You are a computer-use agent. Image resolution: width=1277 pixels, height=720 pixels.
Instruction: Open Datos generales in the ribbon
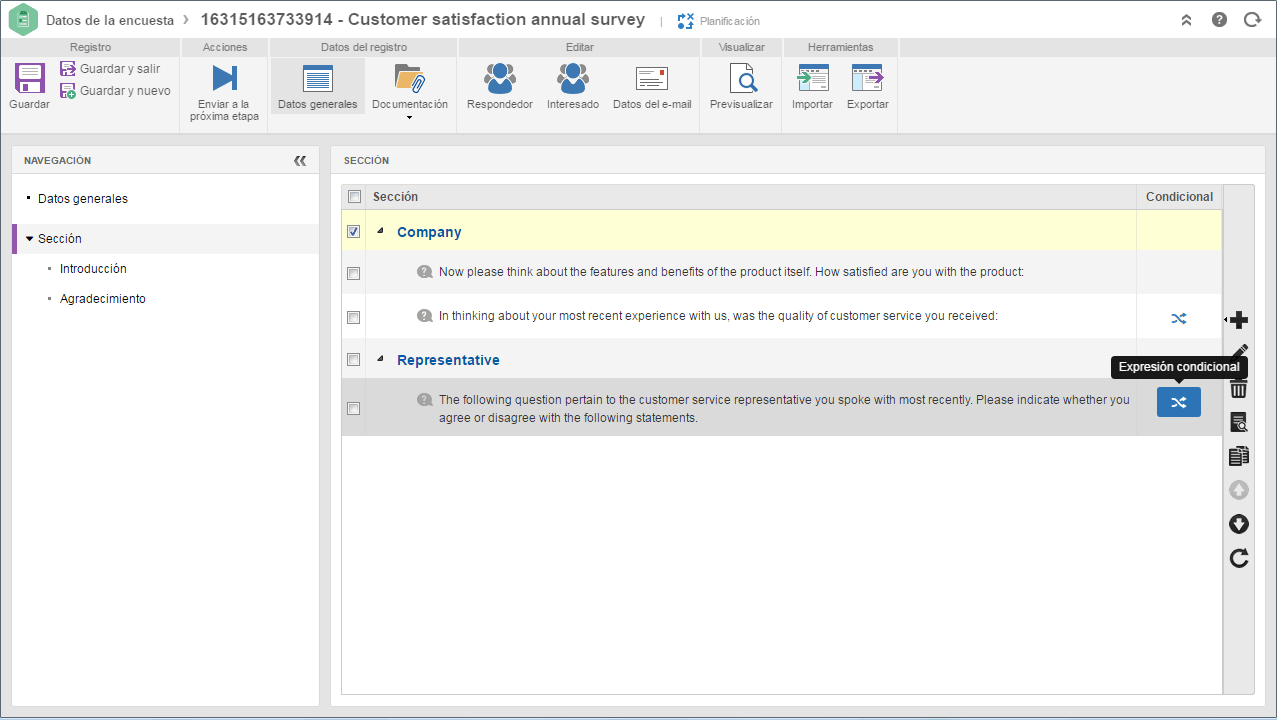pos(317,86)
